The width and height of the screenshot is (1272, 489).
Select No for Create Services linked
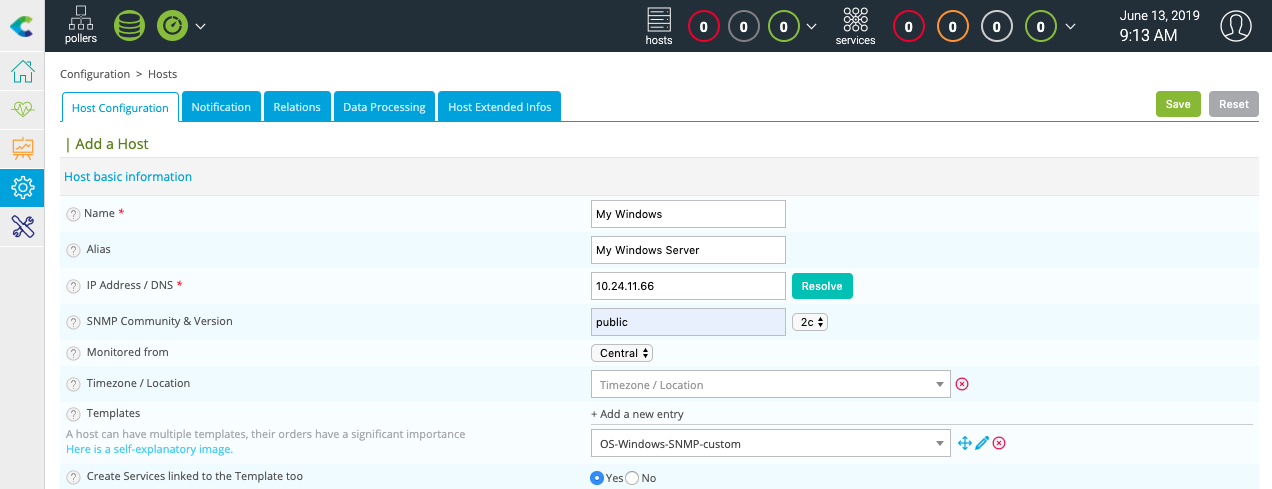click(x=632, y=478)
